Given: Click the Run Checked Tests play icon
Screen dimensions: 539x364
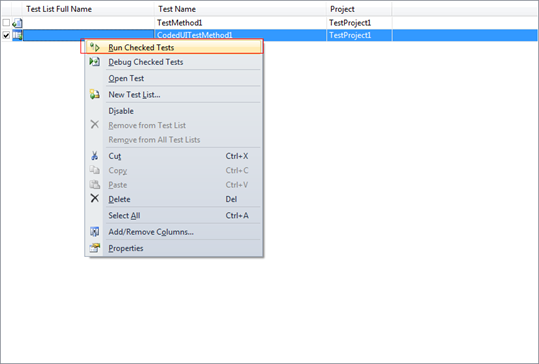Looking at the screenshot, I should coord(95,47).
